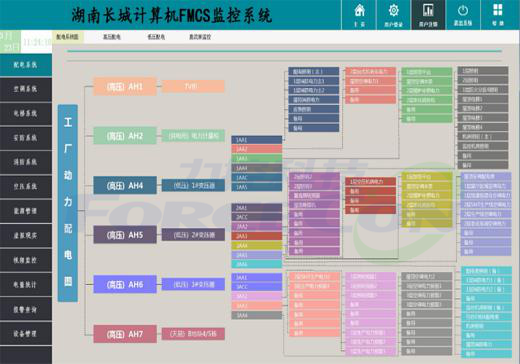
Task: Switch to the 低压配电 tab
Action: pyautogui.click(x=156, y=37)
